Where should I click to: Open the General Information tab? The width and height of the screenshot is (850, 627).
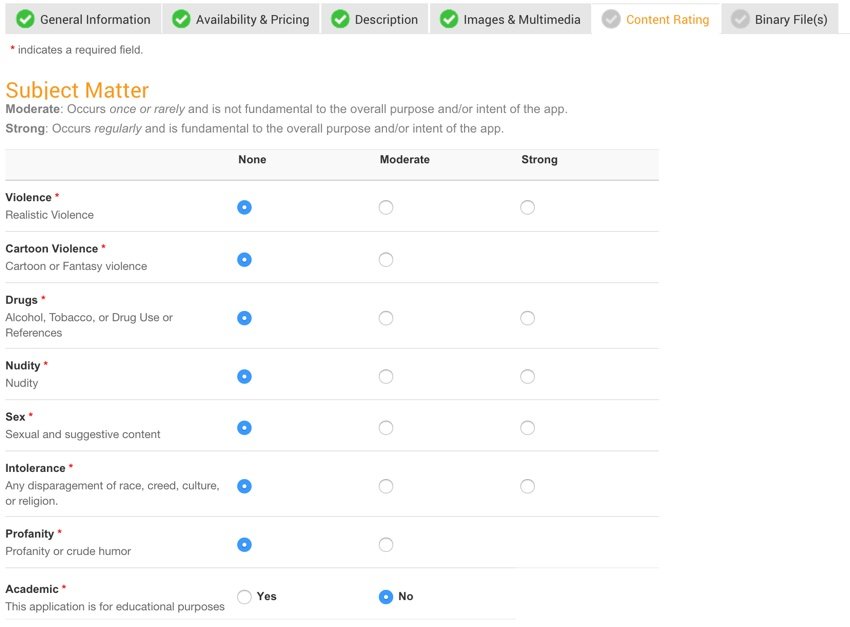pyautogui.click(x=95, y=19)
